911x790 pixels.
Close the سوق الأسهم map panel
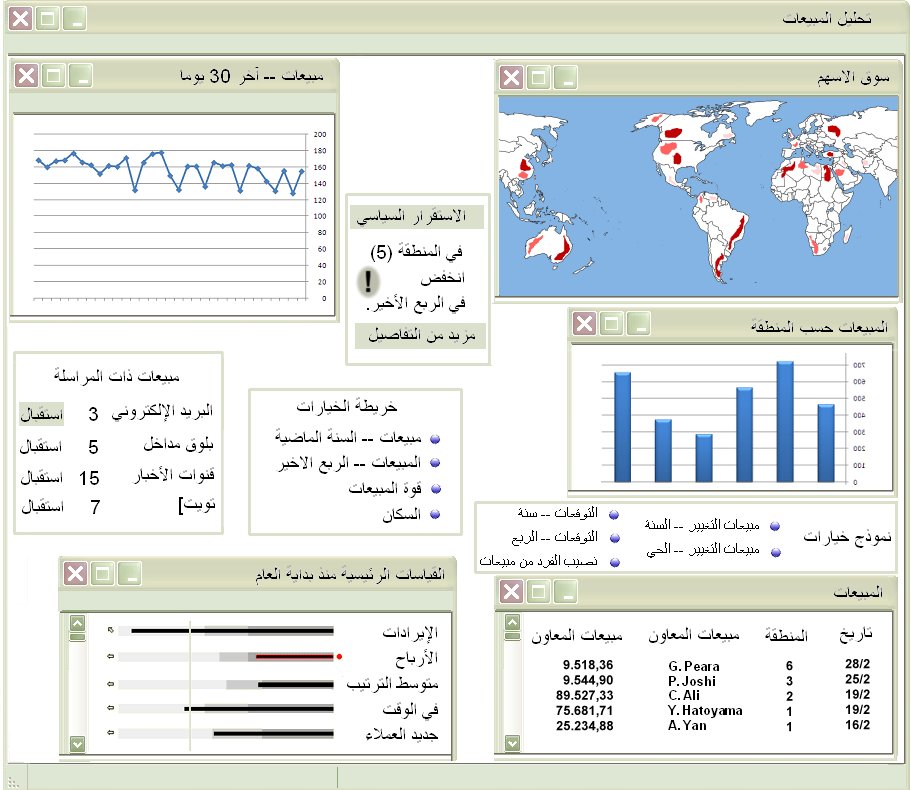click(x=511, y=78)
